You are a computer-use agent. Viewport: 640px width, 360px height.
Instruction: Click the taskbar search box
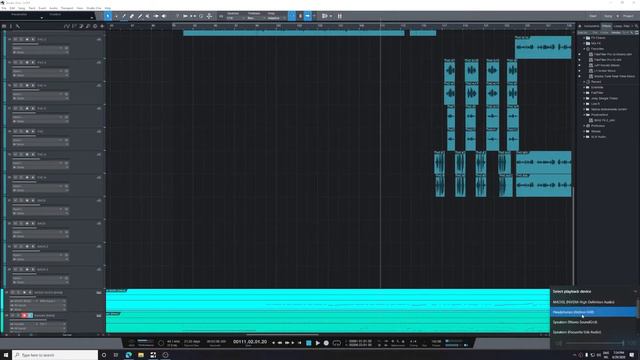pos(55,355)
